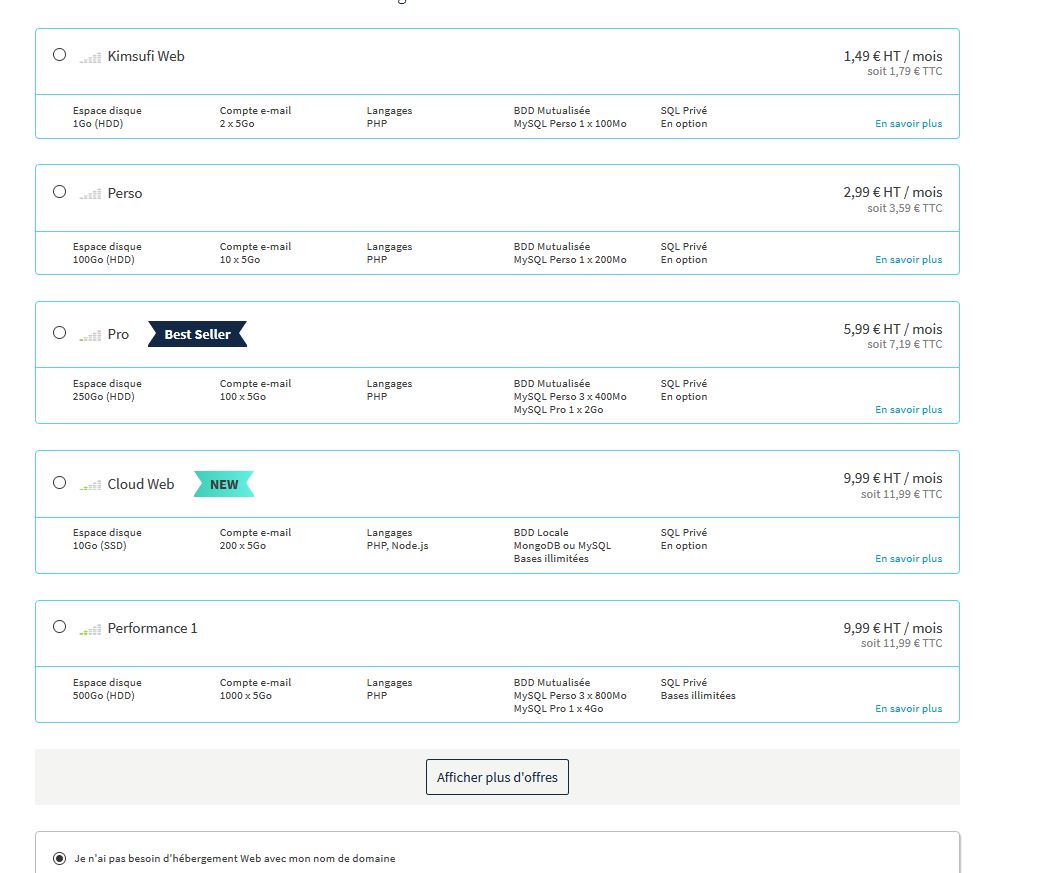Click Performance 1's 9,99 € HT / mois price
Viewport: 1056px width, 873px height.
[x=893, y=628]
